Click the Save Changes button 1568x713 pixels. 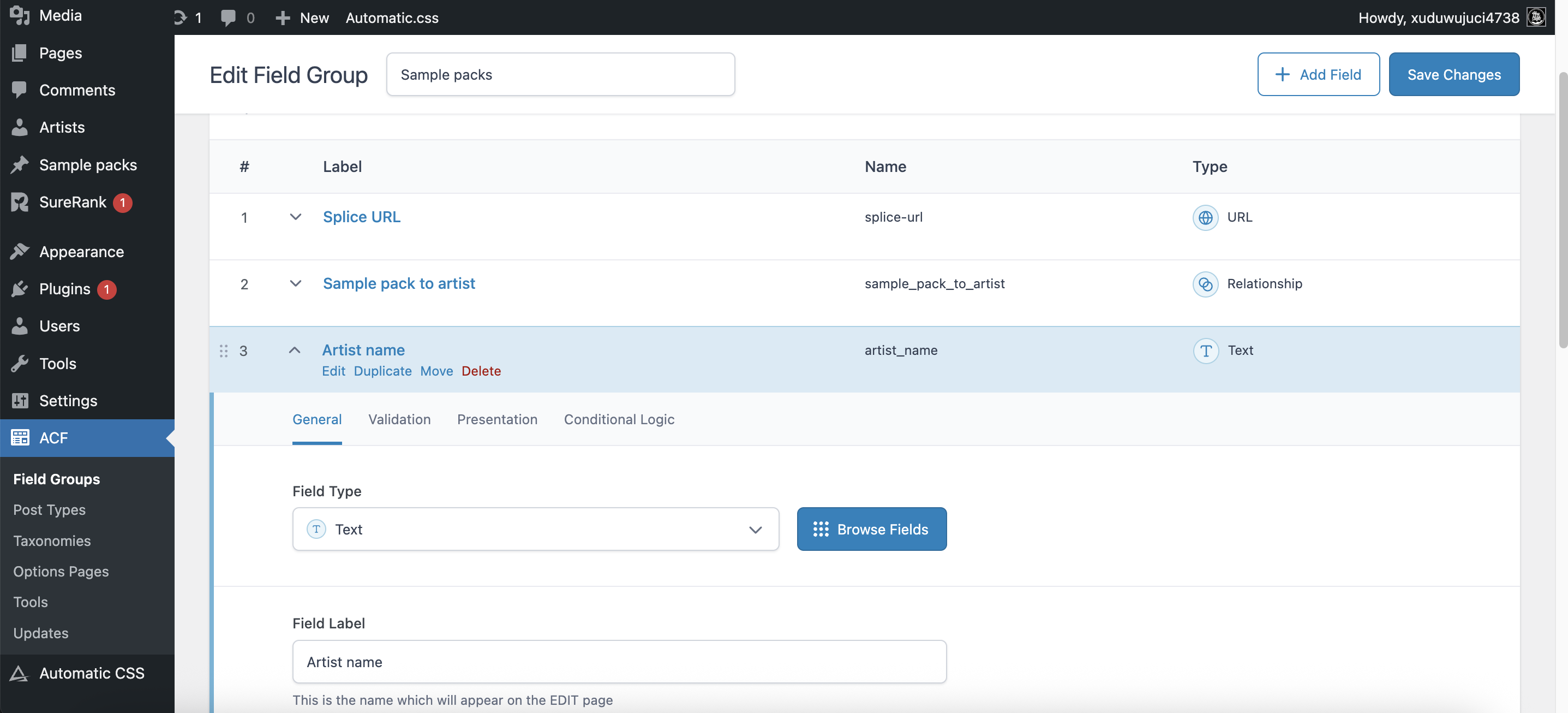pos(1453,74)
